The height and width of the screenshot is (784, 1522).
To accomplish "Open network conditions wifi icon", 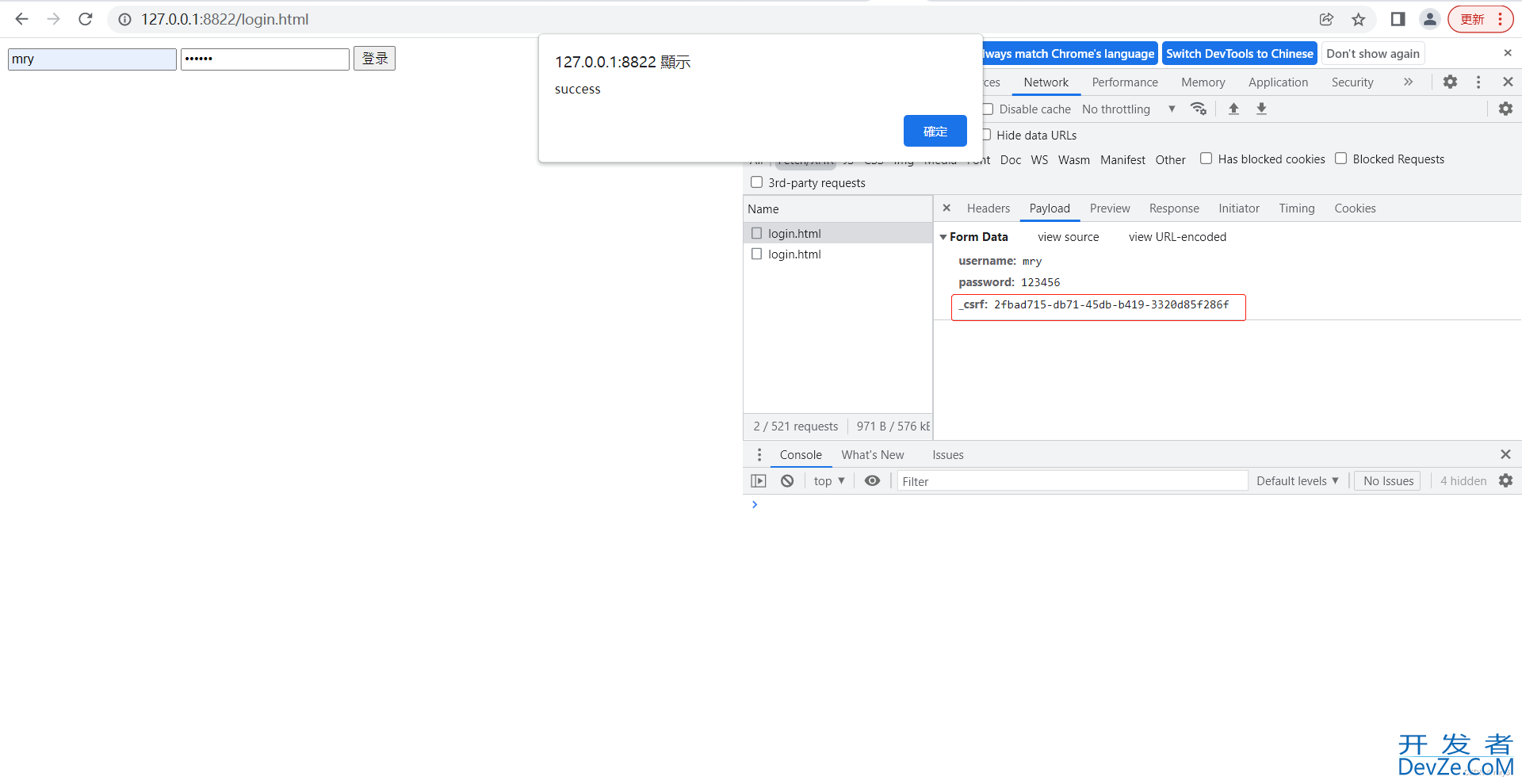I will click(1199, 109).
